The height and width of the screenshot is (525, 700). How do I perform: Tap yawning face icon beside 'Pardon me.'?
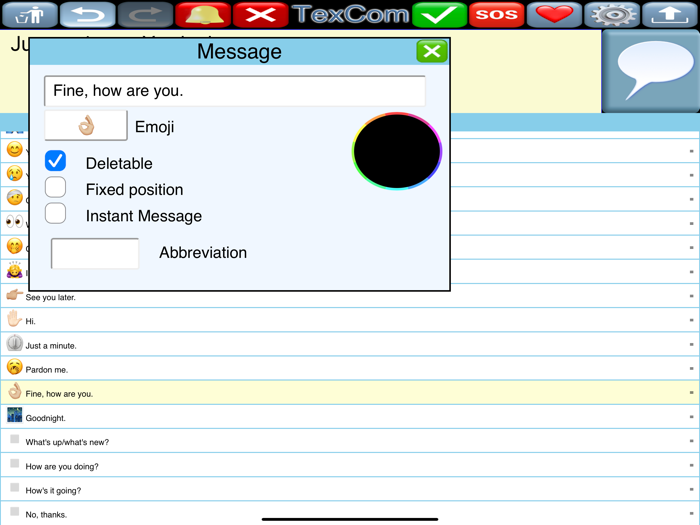coord(15,367)
